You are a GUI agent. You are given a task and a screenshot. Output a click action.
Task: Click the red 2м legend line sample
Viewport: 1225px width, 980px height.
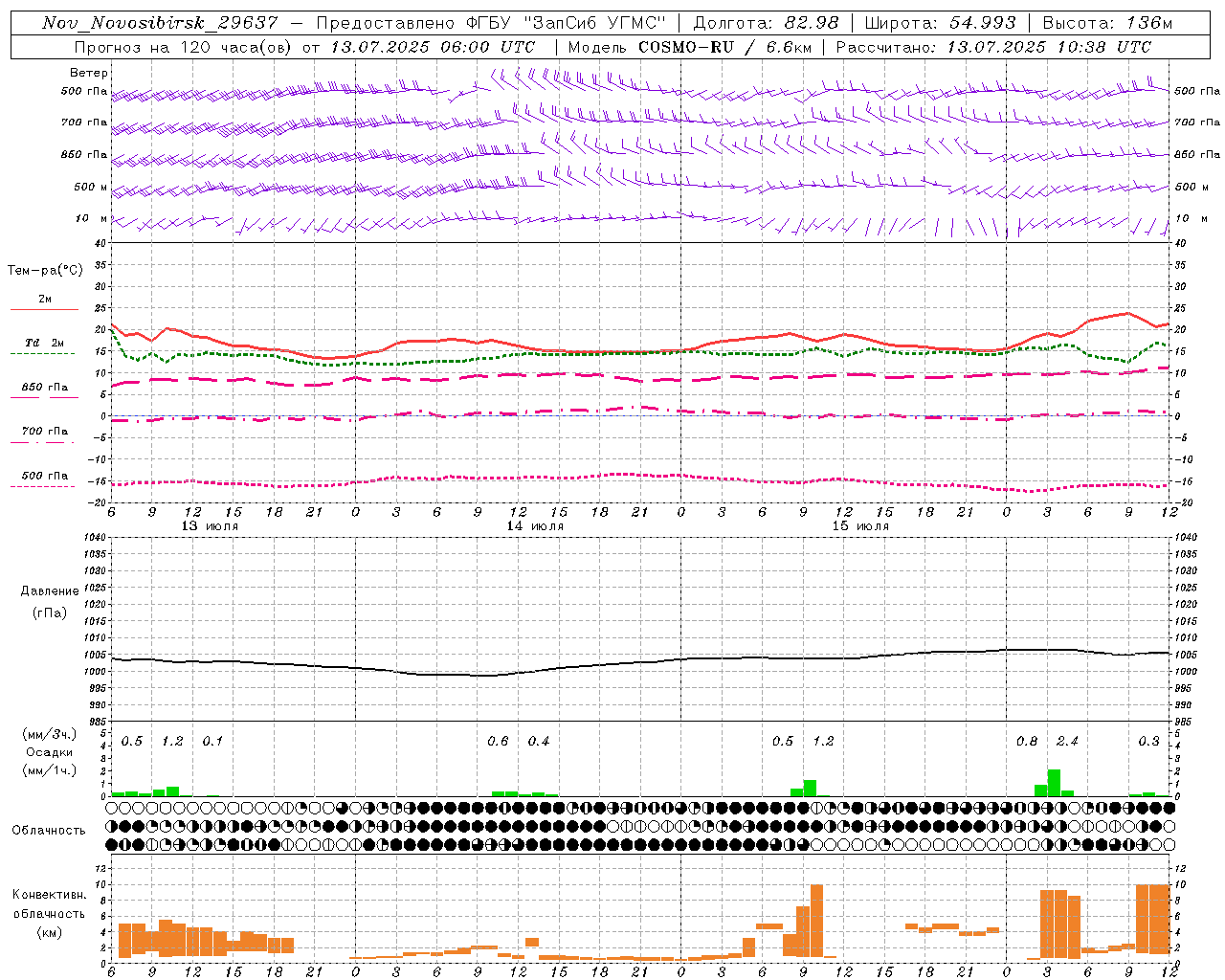pos(44,309)
